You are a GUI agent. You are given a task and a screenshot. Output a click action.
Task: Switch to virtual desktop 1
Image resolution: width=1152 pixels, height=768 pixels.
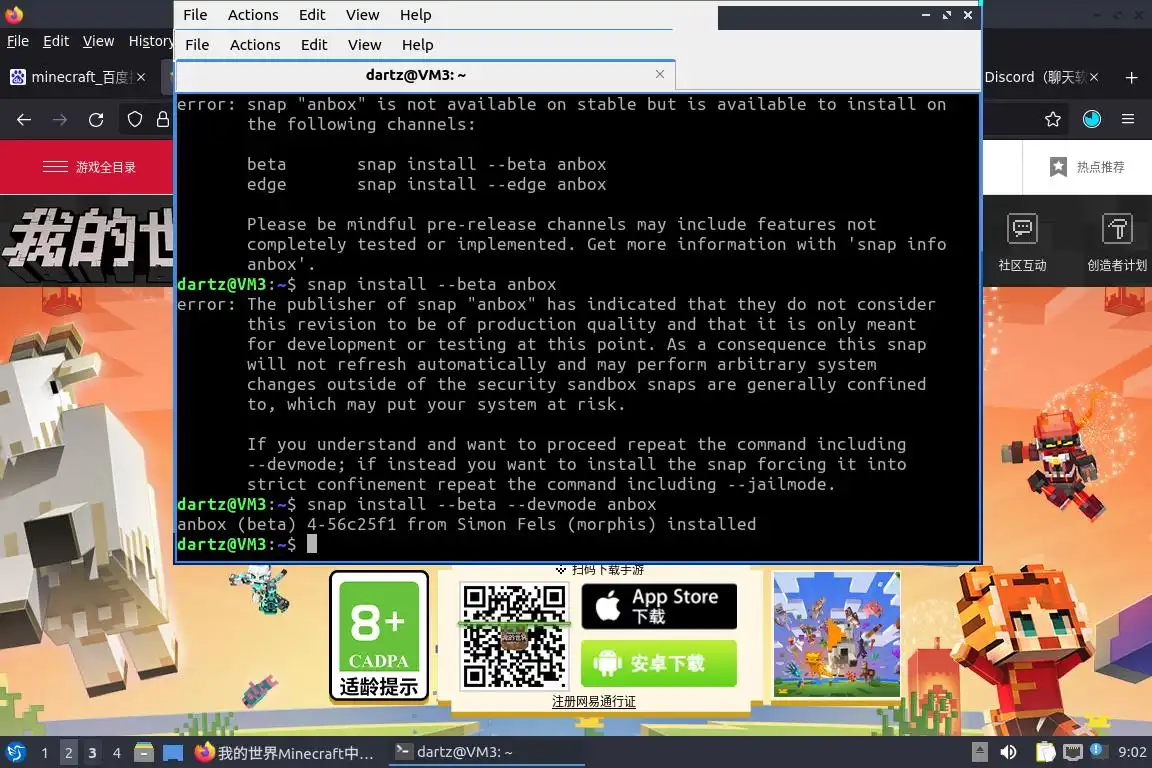[x=45, y=753]
